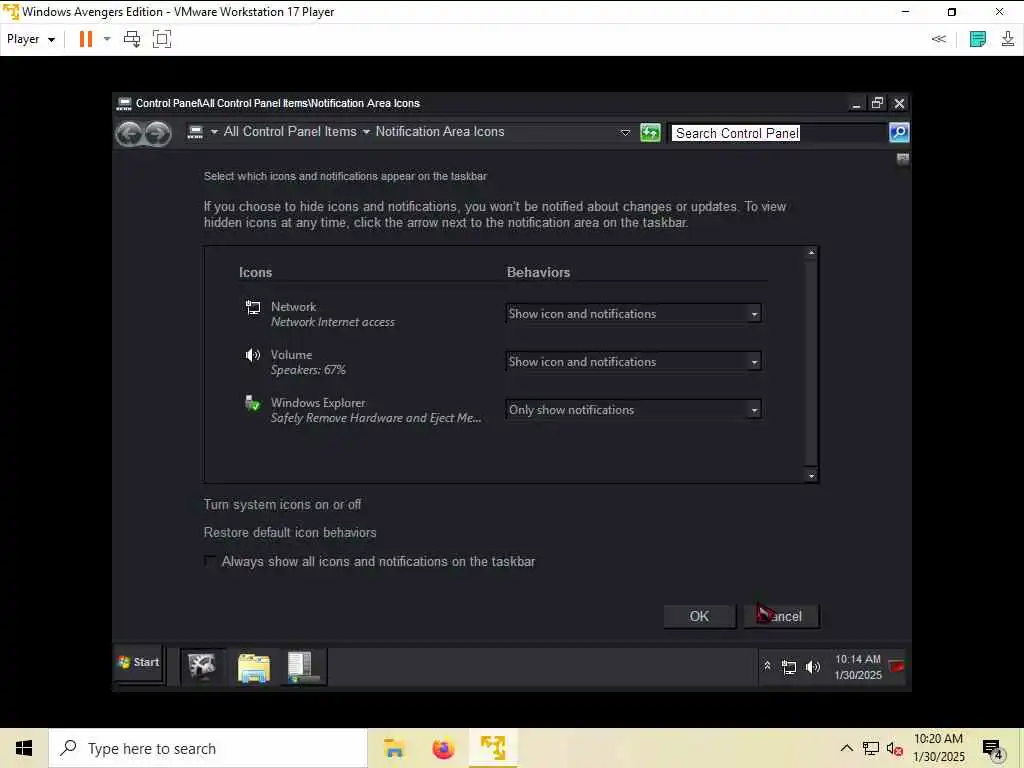Open the host Windows Start button
This screenshot has height=768, width=1024.
24,748
